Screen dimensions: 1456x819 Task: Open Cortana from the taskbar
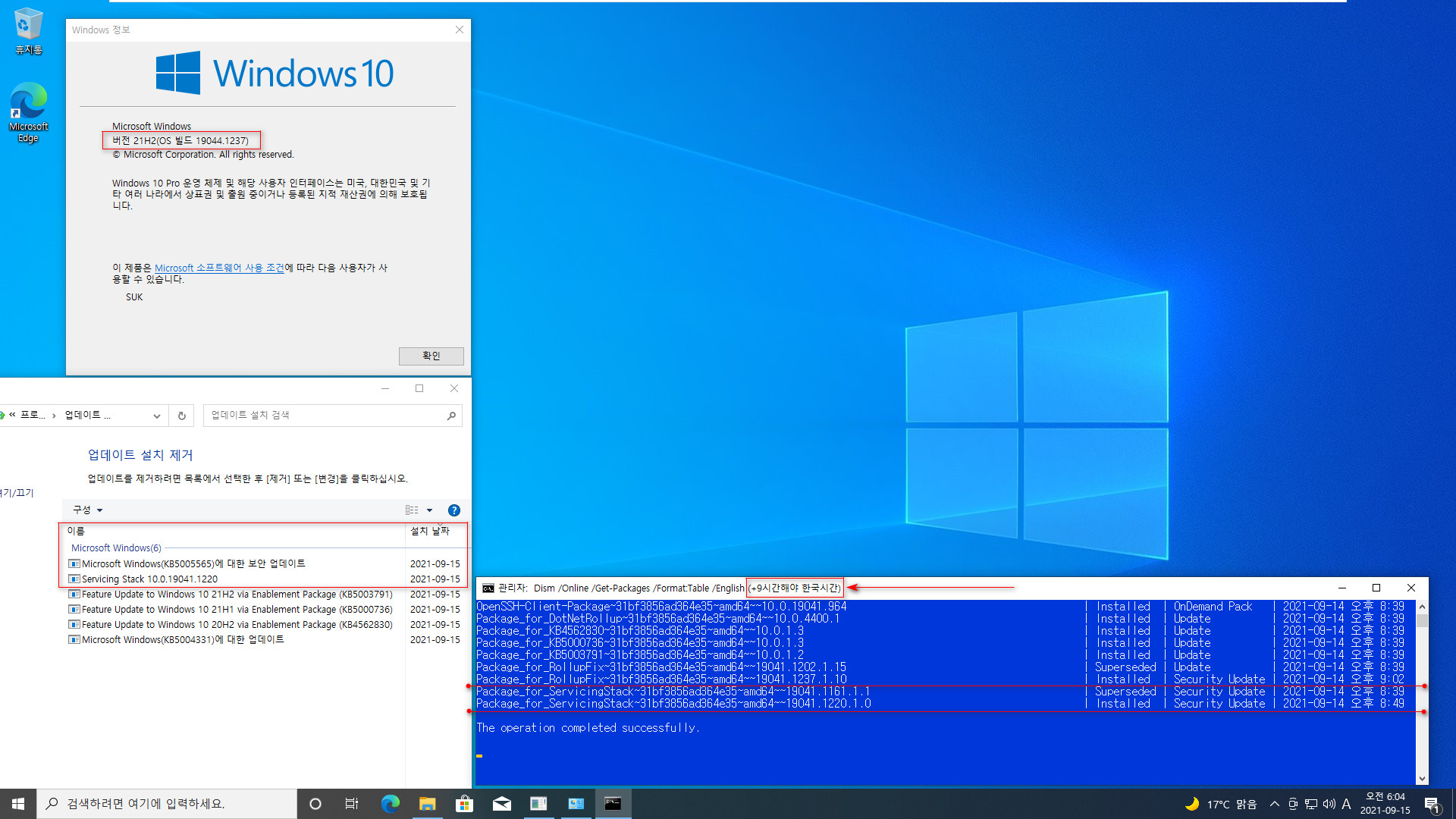pos(315,803)
